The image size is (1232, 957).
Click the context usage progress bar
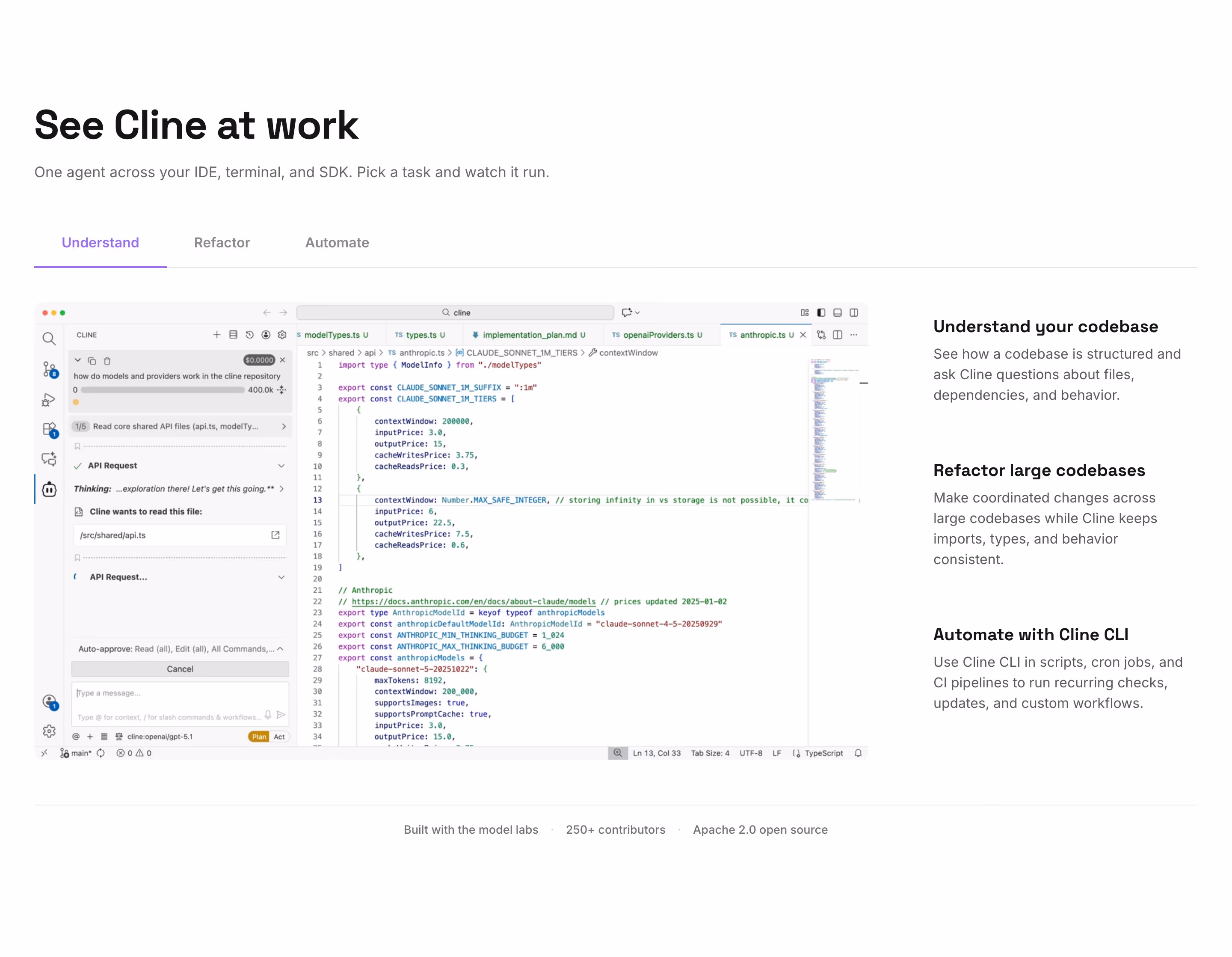coord(163,389)
